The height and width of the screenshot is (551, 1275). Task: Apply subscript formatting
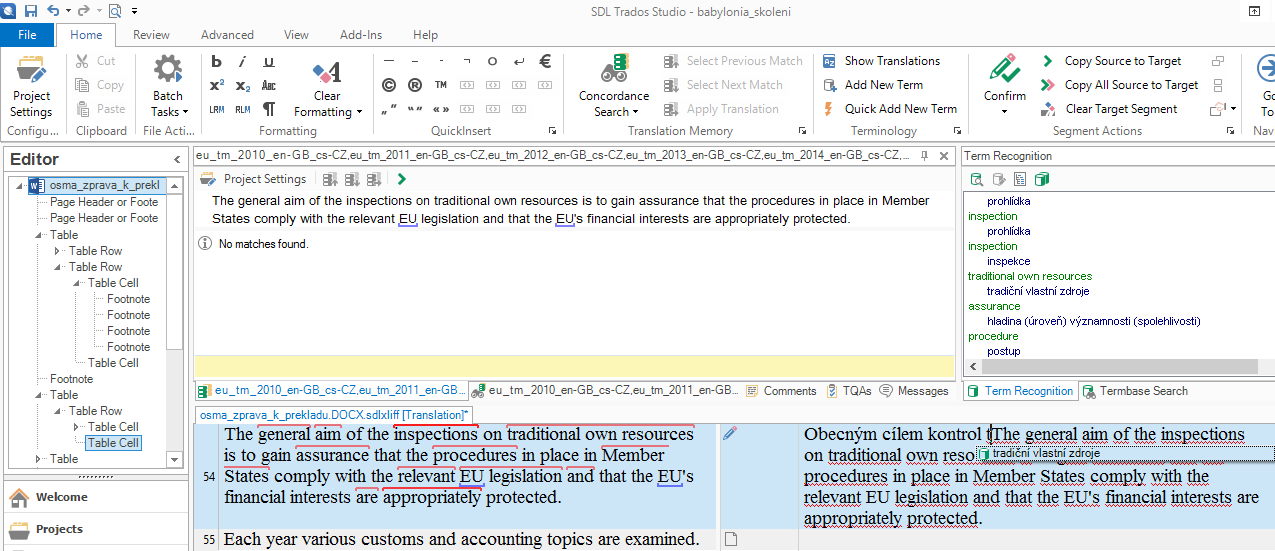click(242, 85)
